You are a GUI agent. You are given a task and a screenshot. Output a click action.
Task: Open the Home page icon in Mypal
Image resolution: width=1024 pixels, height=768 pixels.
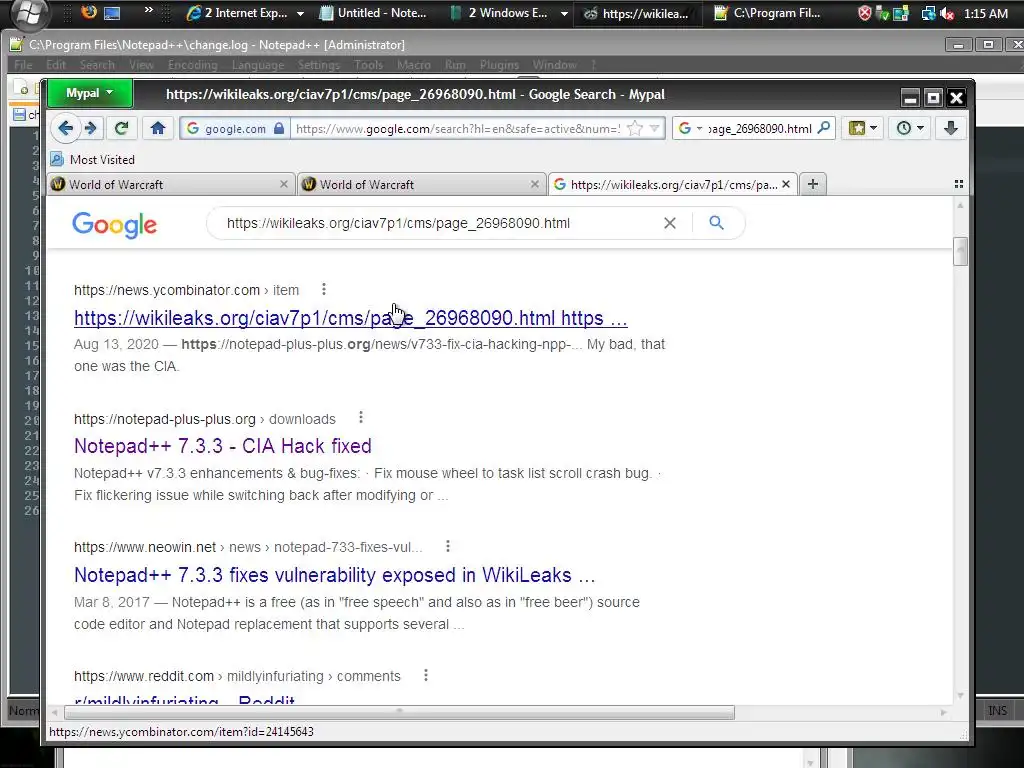click(157, 128)
